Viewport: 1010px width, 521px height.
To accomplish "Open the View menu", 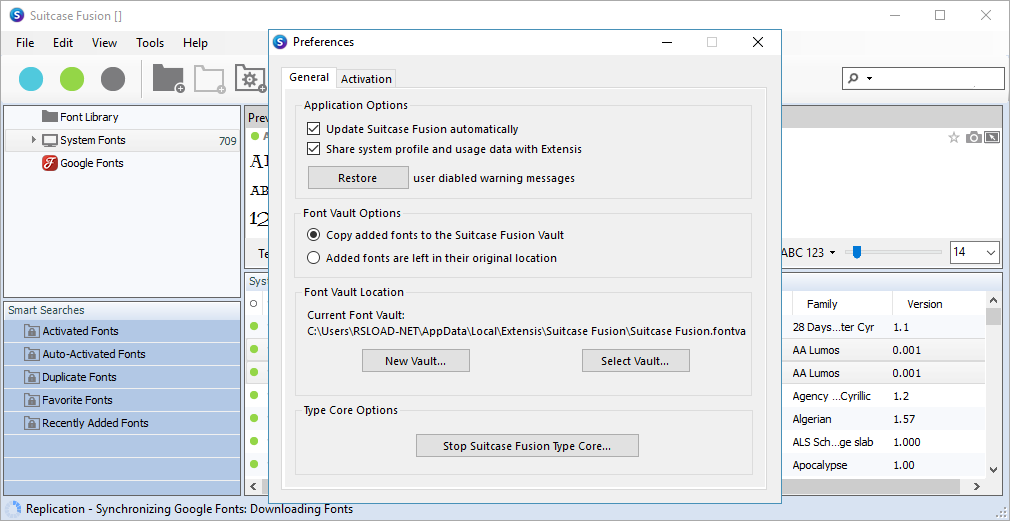I will tap(104, 43).
